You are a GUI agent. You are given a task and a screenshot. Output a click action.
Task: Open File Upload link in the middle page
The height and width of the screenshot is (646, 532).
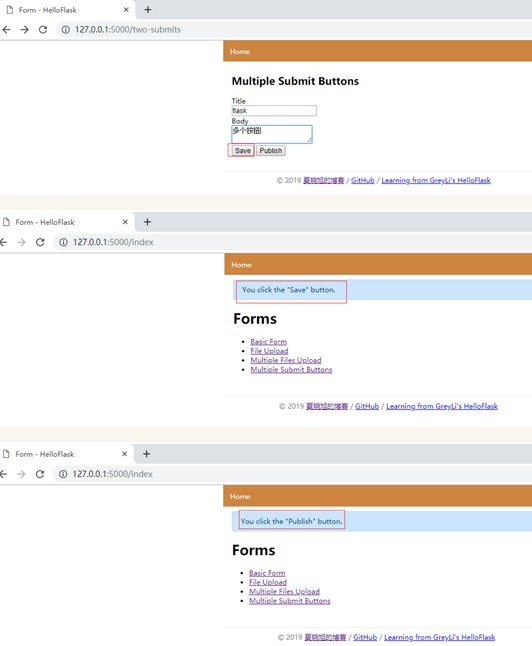click(x=270, y=351)
